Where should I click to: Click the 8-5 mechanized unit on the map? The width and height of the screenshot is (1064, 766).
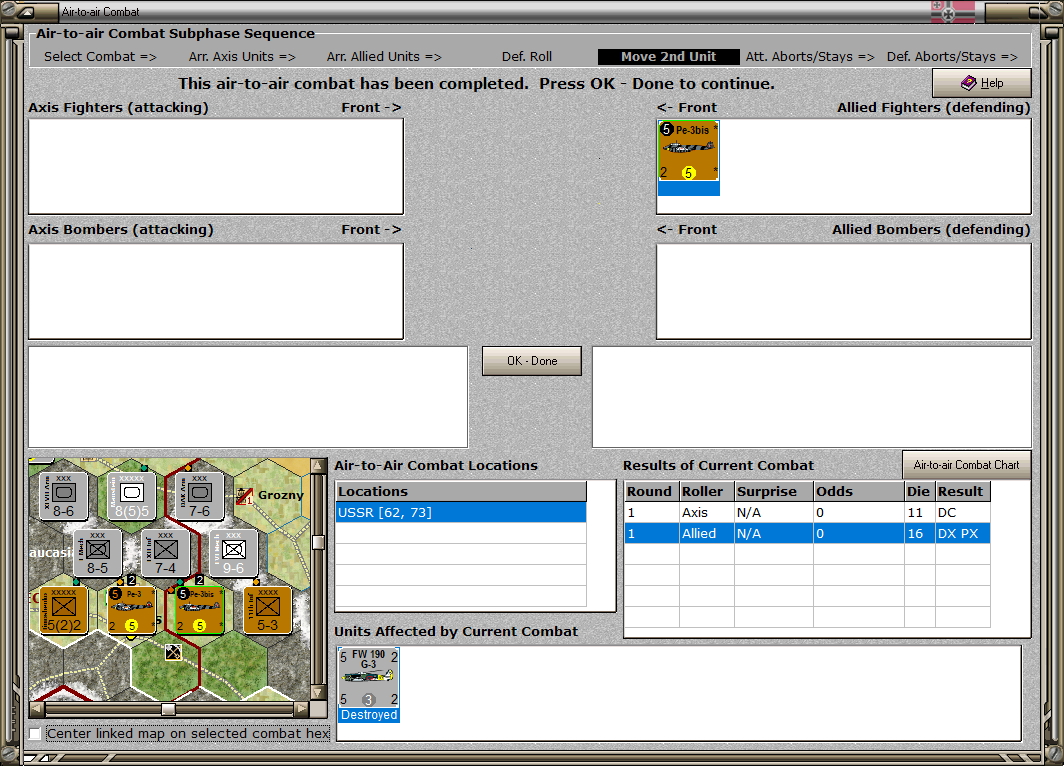tap(97, 553)
